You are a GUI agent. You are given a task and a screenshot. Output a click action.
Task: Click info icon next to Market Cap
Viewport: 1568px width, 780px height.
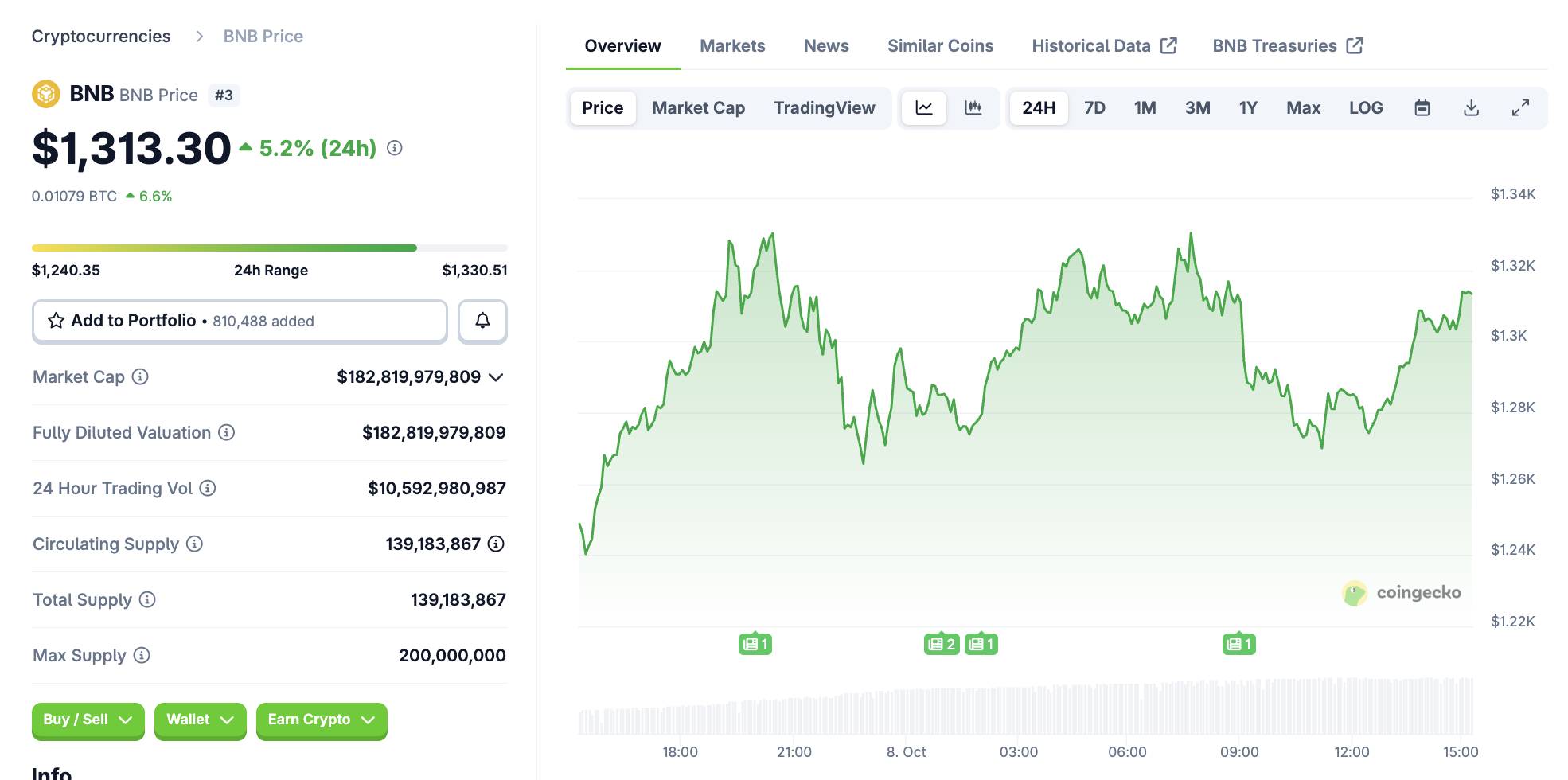(x=140, y=376)
